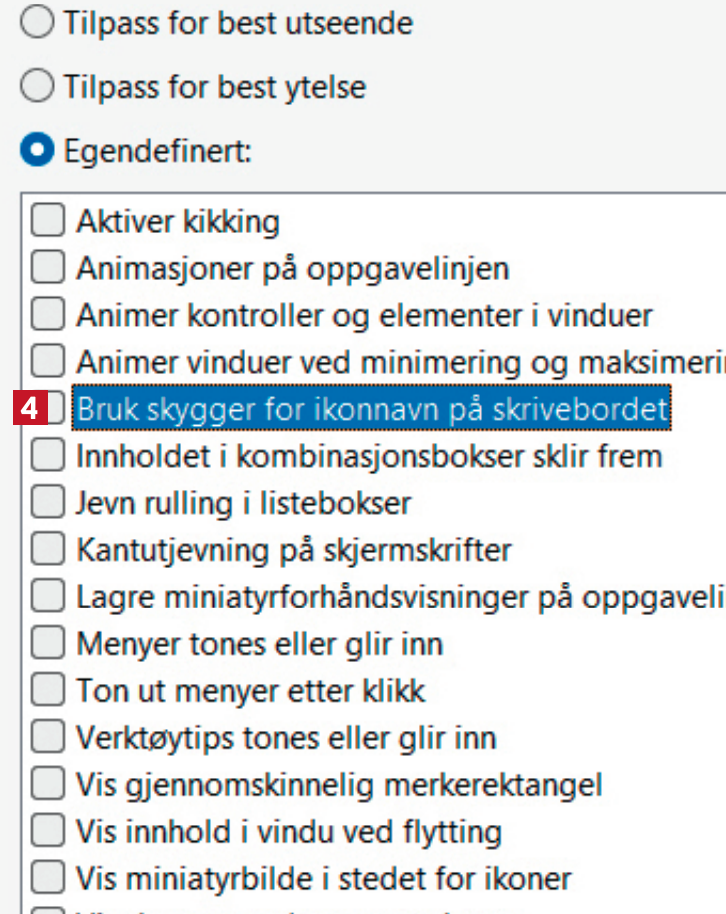Viewport: 726px width, 914px height.
Task: Select the 'Egendefinert' radio button
Action: [x=38, y=152]
